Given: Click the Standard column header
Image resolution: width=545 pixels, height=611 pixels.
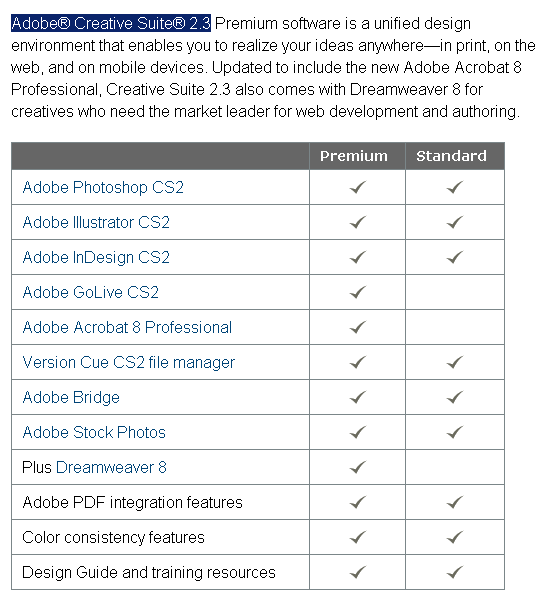Looking at the screenshot, I should pos(452,156).
